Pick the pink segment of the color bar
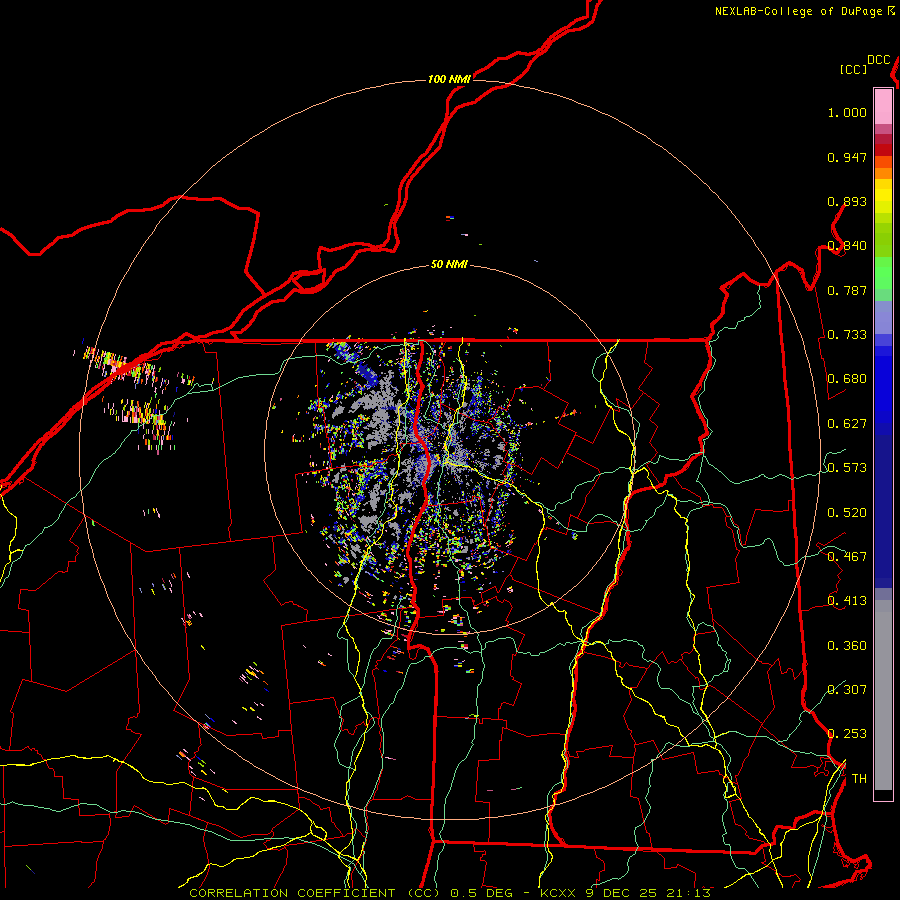Image resolution: width=900 pixels, height=900 pixels. tap(883, 107)
